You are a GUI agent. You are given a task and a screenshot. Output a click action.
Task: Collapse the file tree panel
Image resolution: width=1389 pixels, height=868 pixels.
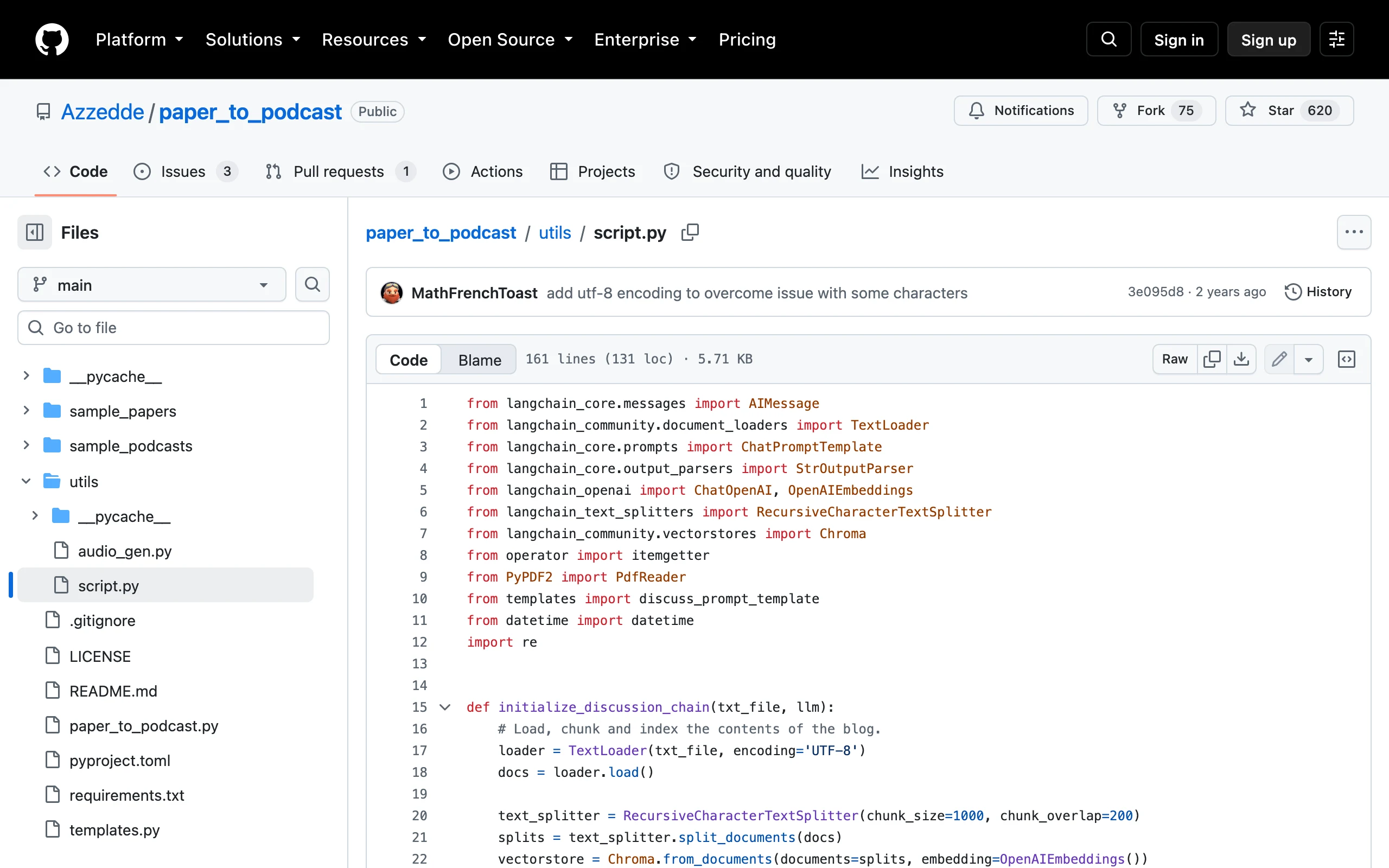pyautogui.click(x=34, y=233)
